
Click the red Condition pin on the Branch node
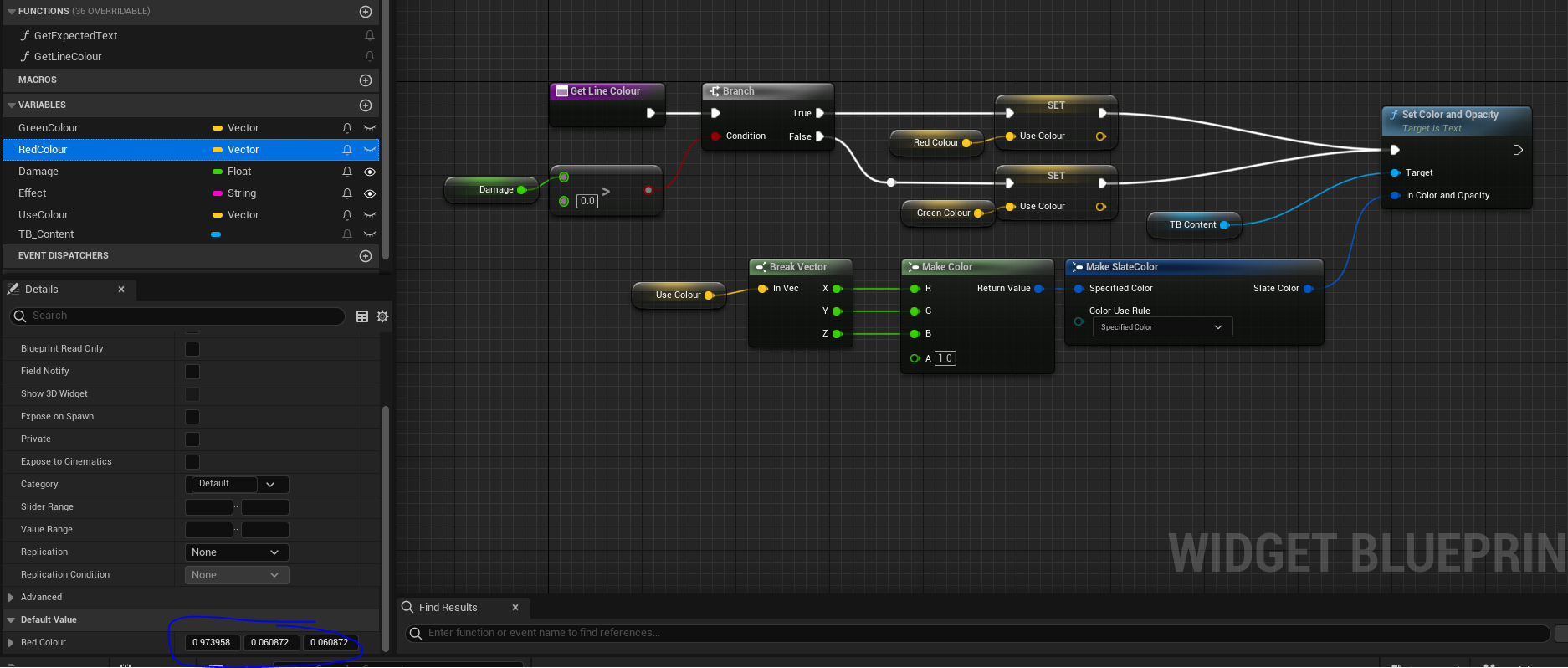[x=715, y=136]
